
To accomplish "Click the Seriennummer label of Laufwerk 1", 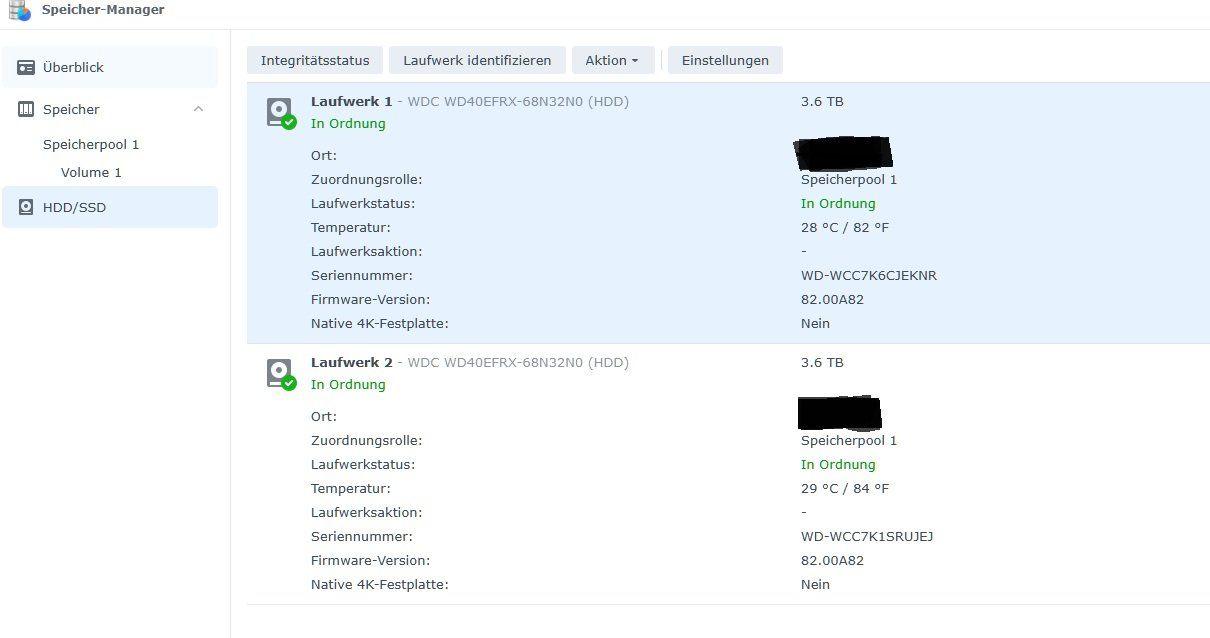I will click(362, 275).
